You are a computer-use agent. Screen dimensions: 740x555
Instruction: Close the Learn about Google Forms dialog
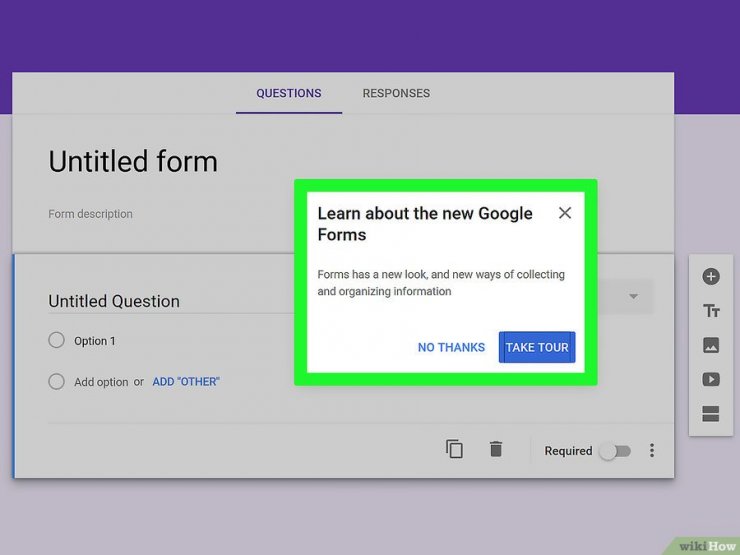click(565, 213)
